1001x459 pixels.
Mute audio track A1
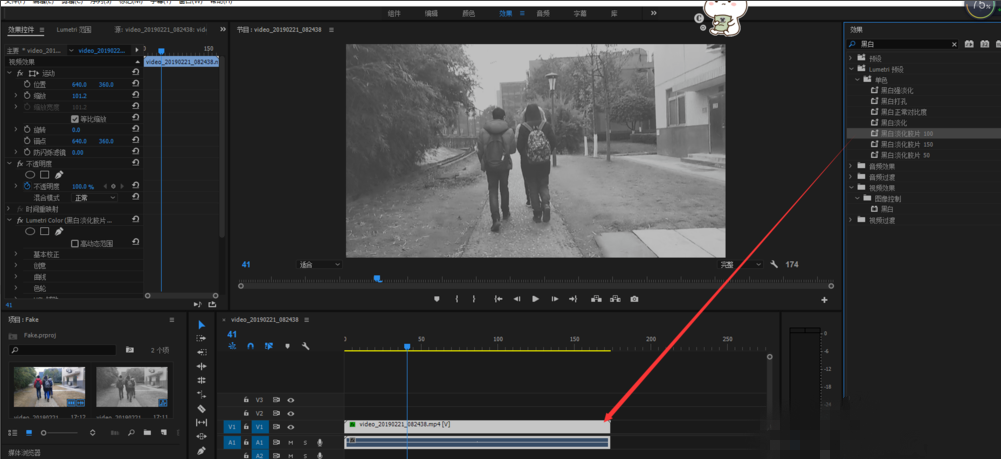(x=291, y=442)
